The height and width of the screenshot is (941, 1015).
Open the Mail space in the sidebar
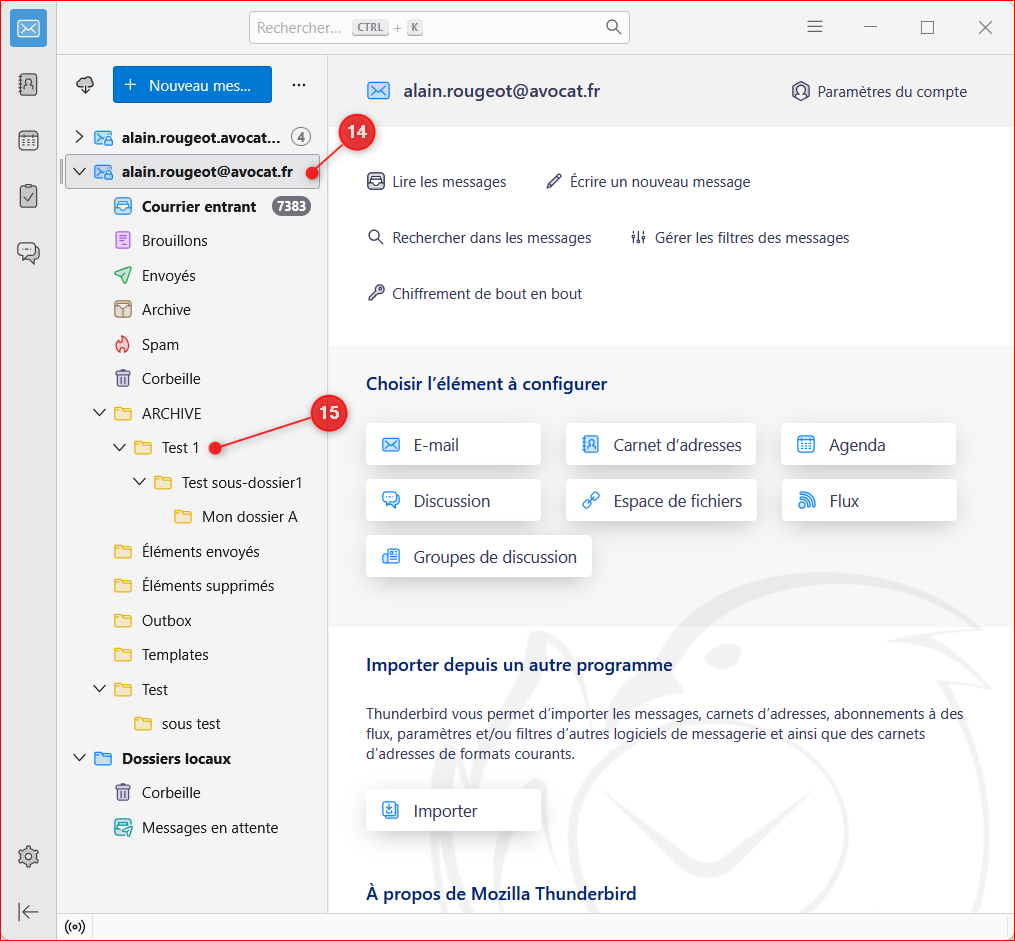point(28,28)
